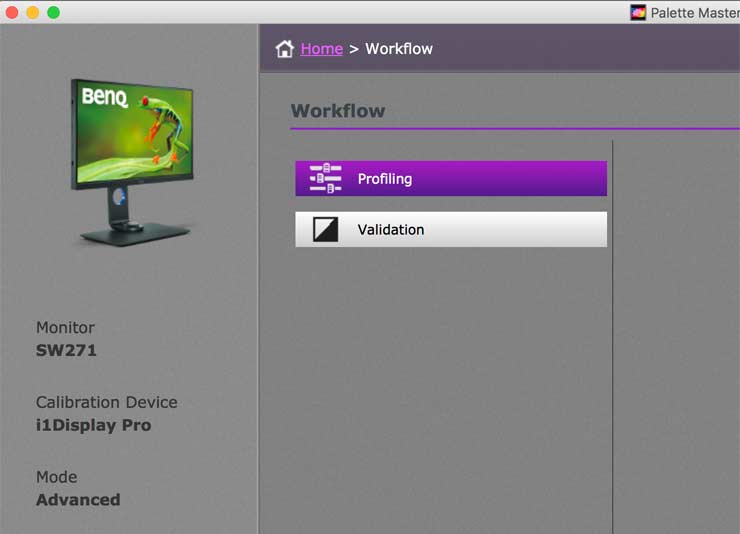Open the Home breadcrumb link
Image resolution: width=740 pixels, height=534 pixels.
(321, 49)
